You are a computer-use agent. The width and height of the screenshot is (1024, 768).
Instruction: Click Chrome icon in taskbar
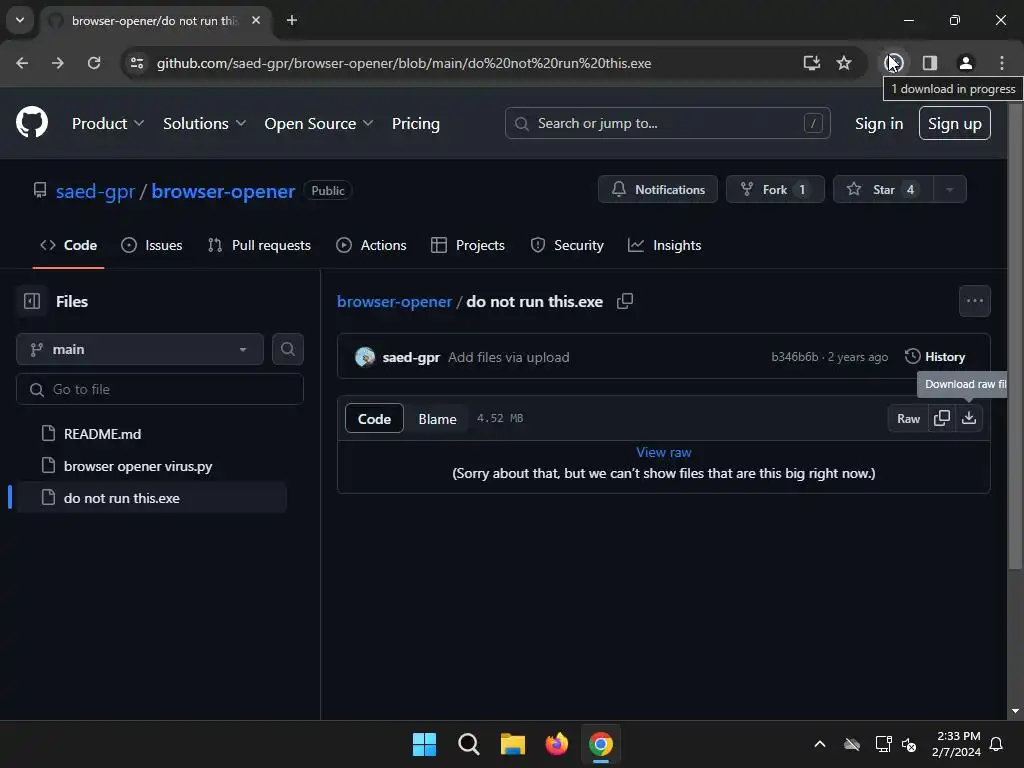(600, 744)
